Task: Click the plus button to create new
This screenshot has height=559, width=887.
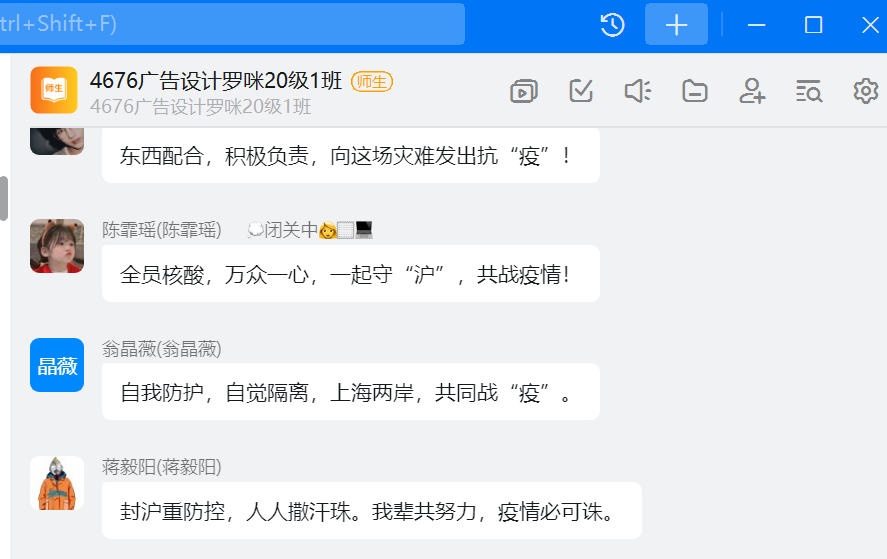Action: coord(676,25)
